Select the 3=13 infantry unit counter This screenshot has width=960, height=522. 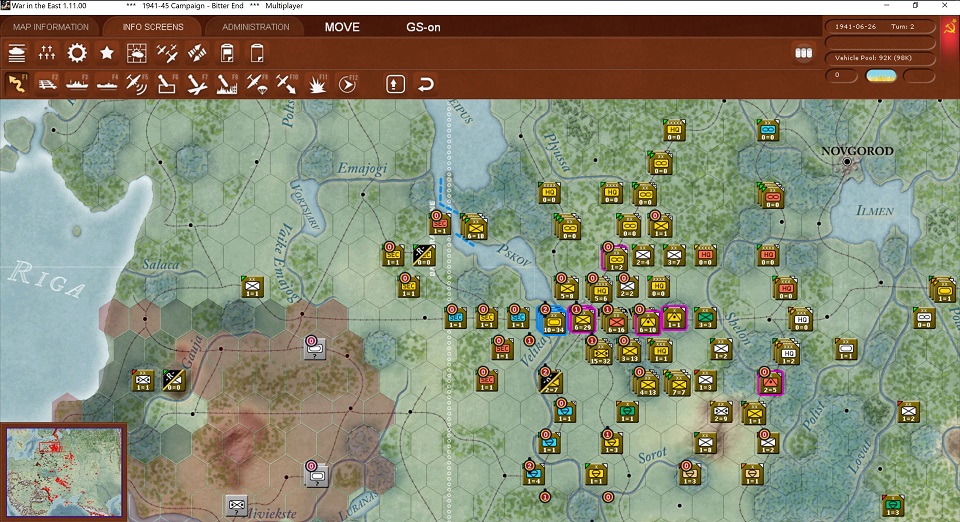(x=629, y=351)
